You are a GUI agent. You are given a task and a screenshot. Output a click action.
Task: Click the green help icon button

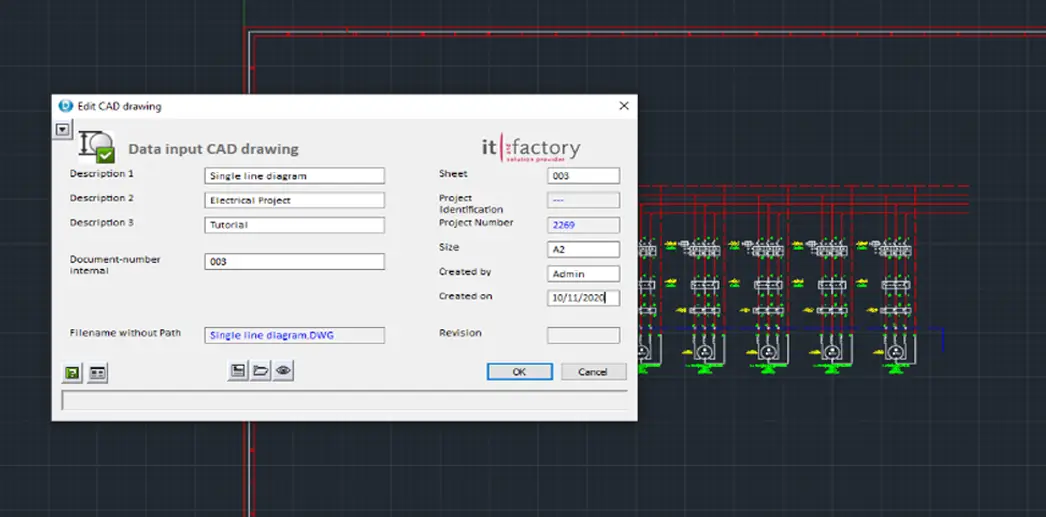[x=72, y=373]
